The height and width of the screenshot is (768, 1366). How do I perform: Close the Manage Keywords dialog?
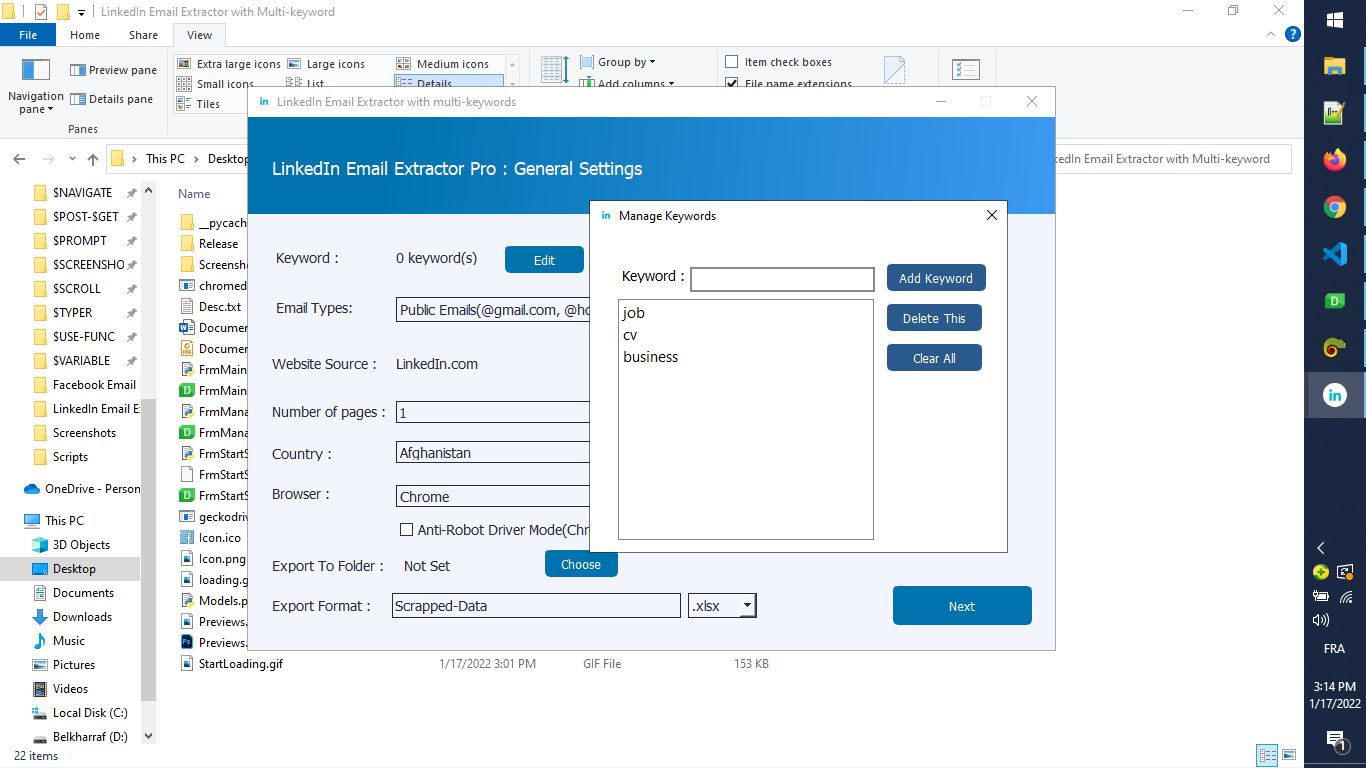992,215
